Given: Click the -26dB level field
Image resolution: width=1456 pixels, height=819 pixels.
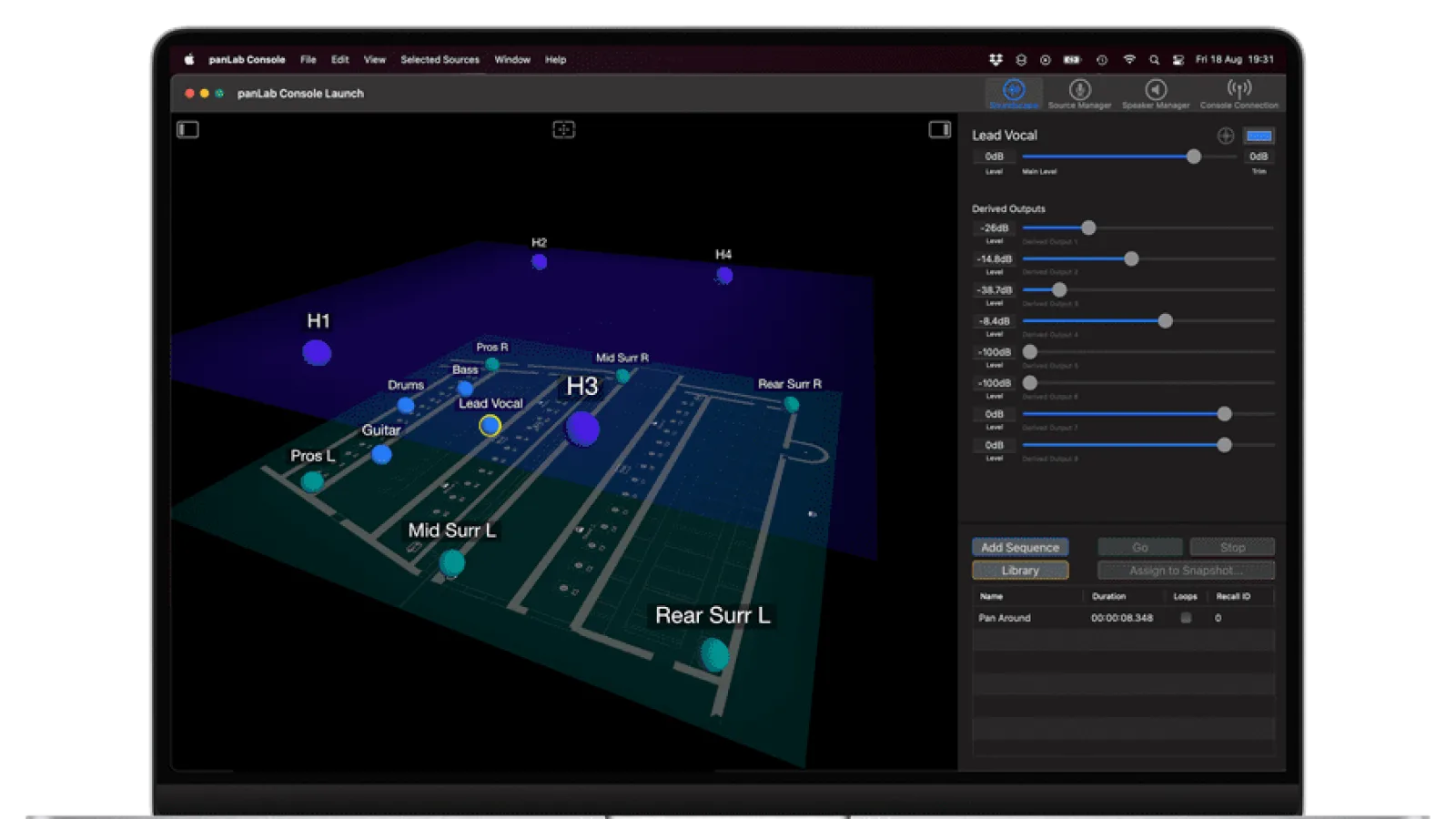Looking at the screenshot, I should point(994,227).
